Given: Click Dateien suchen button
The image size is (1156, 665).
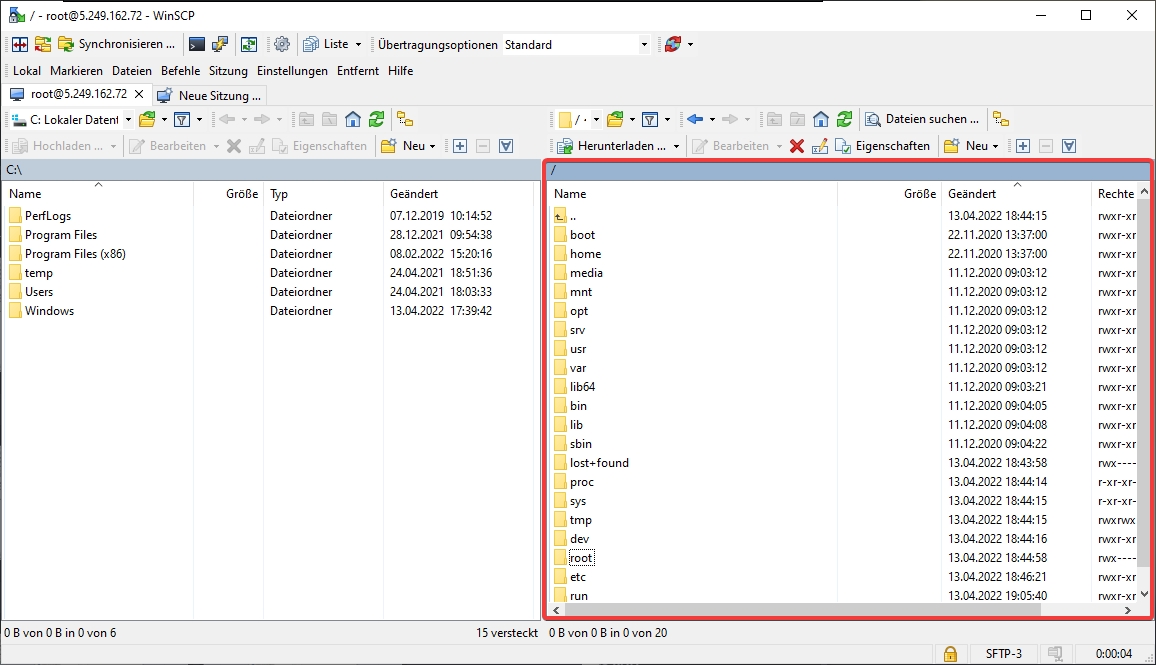Looking at the screenshot, I should tap(923, 119).
